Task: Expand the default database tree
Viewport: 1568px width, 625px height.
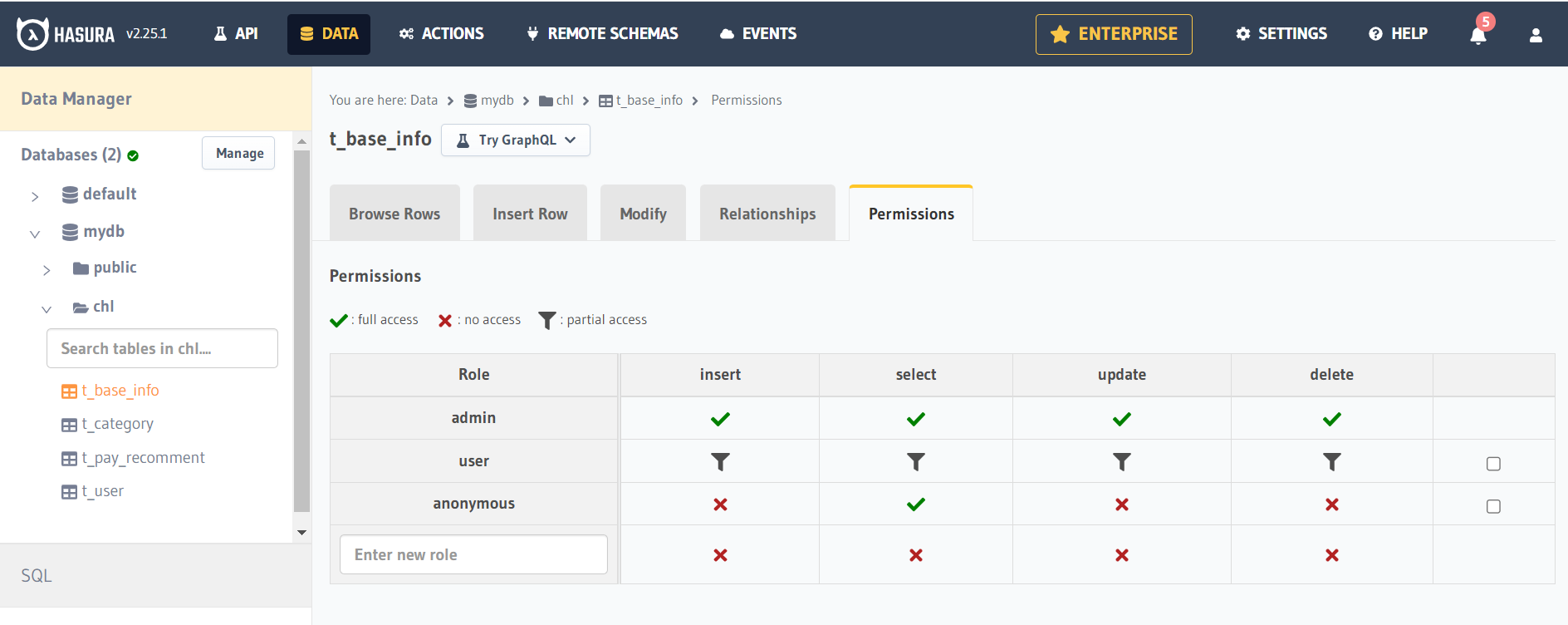Action: 35,196
